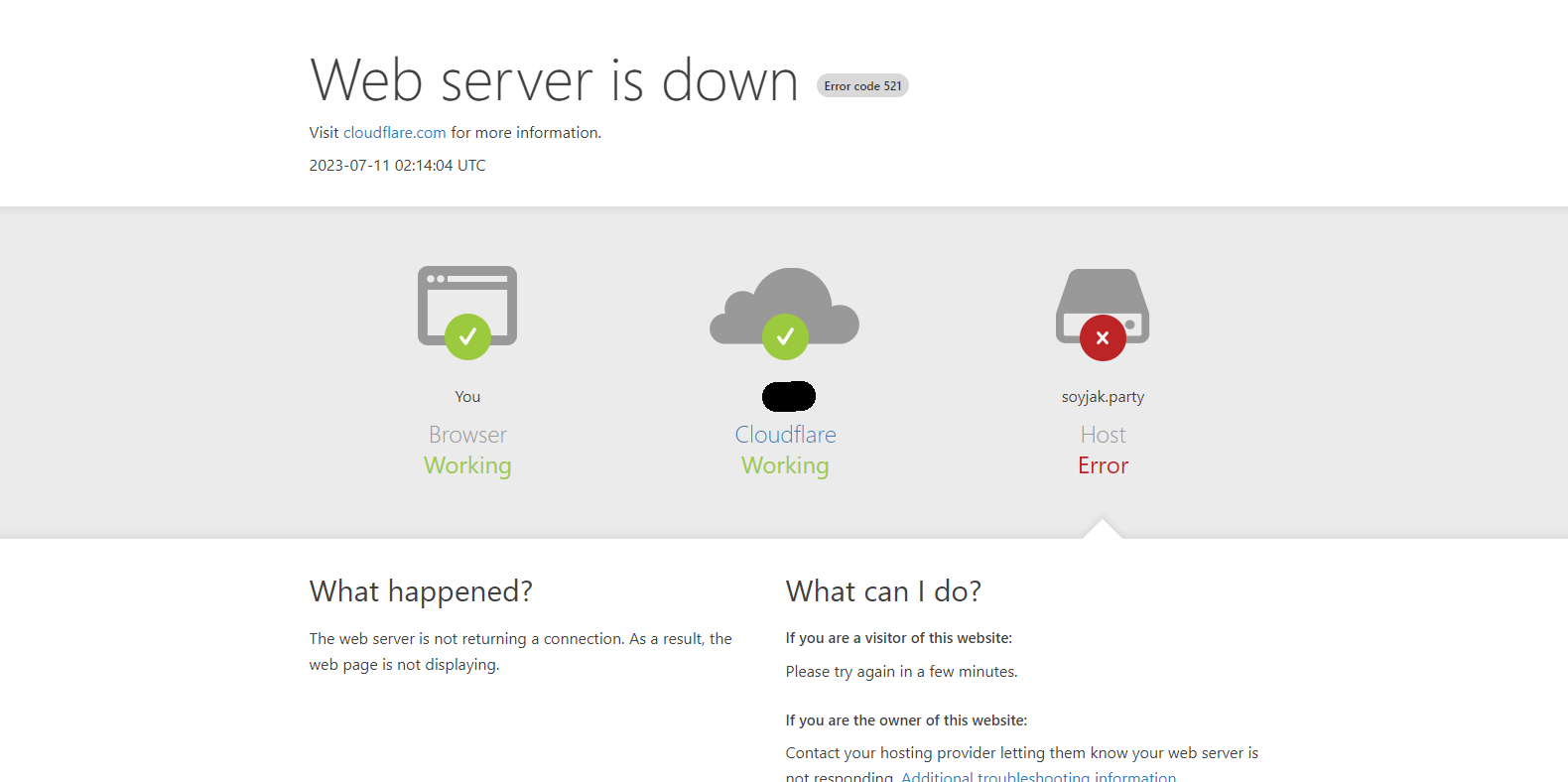Click the Error code 521 badge
The height and width of the screenshot is (782, 1568).
tap(862, 85)
